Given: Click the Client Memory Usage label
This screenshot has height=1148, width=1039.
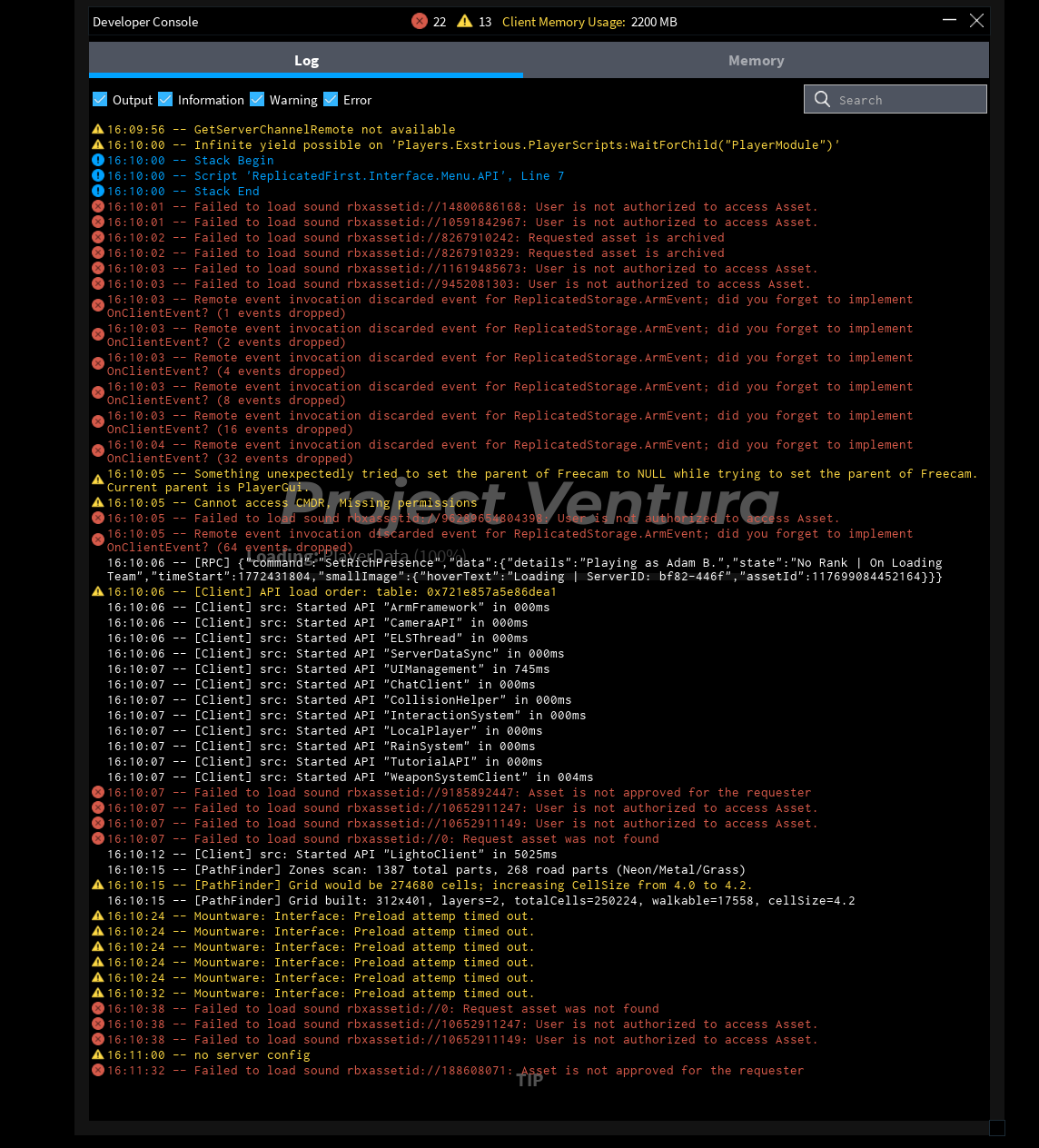Looking at the screenshot, I should (x=563, y=22).
